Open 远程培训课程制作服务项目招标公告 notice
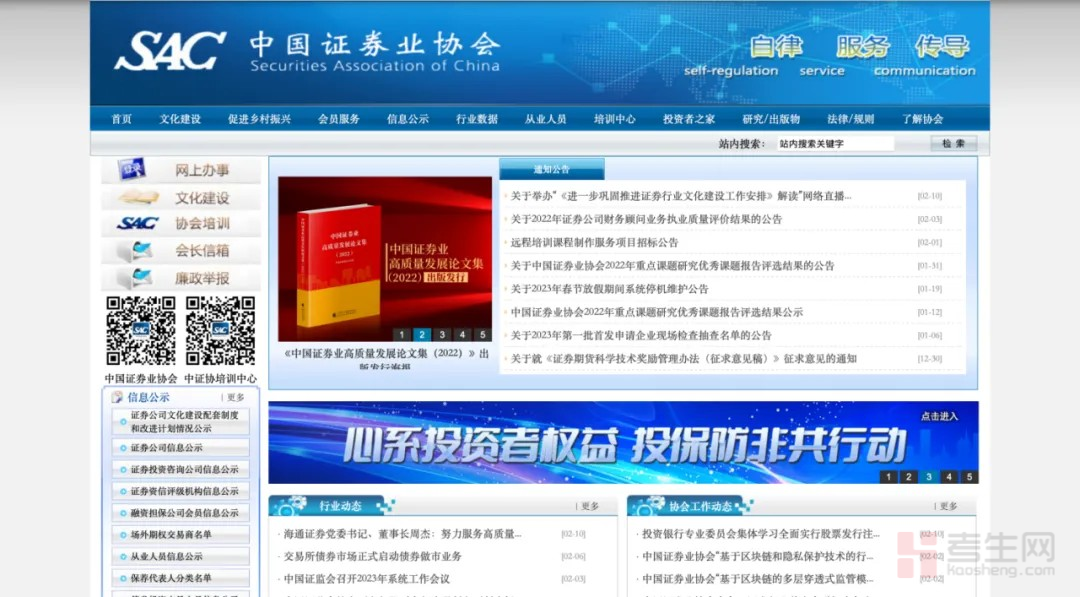This screenshot has width=1080, height=597. click(594, 242)
